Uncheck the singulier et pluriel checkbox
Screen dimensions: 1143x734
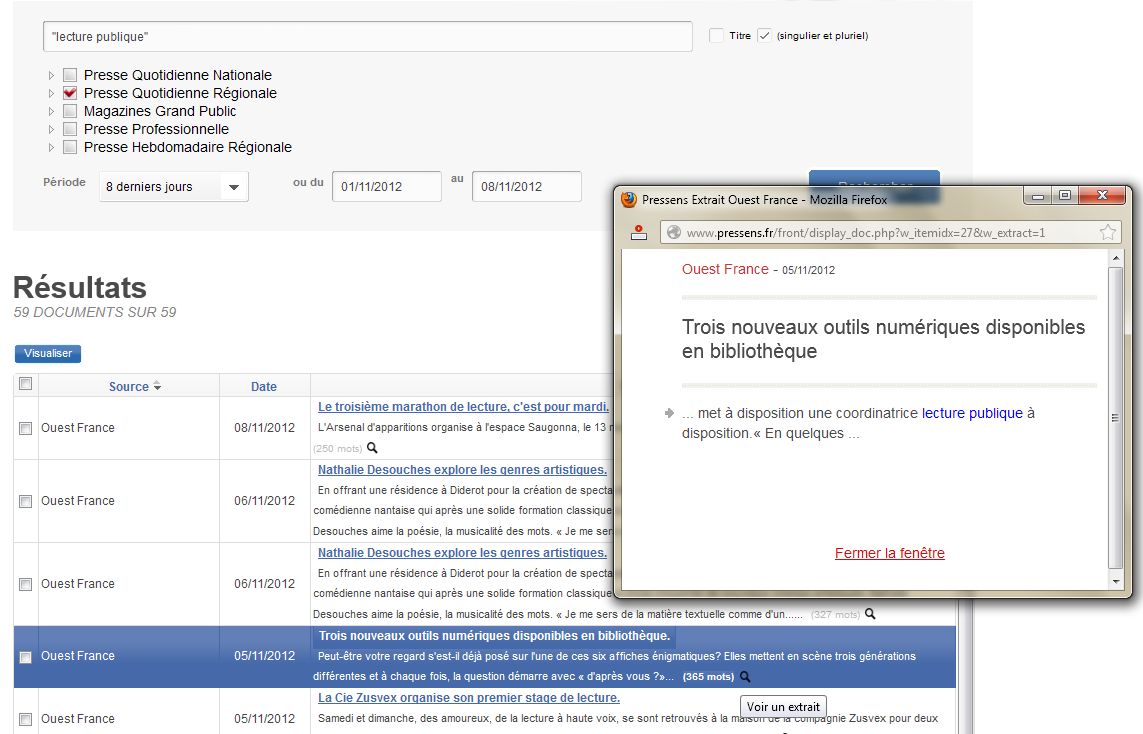click(x=765, y=35)
